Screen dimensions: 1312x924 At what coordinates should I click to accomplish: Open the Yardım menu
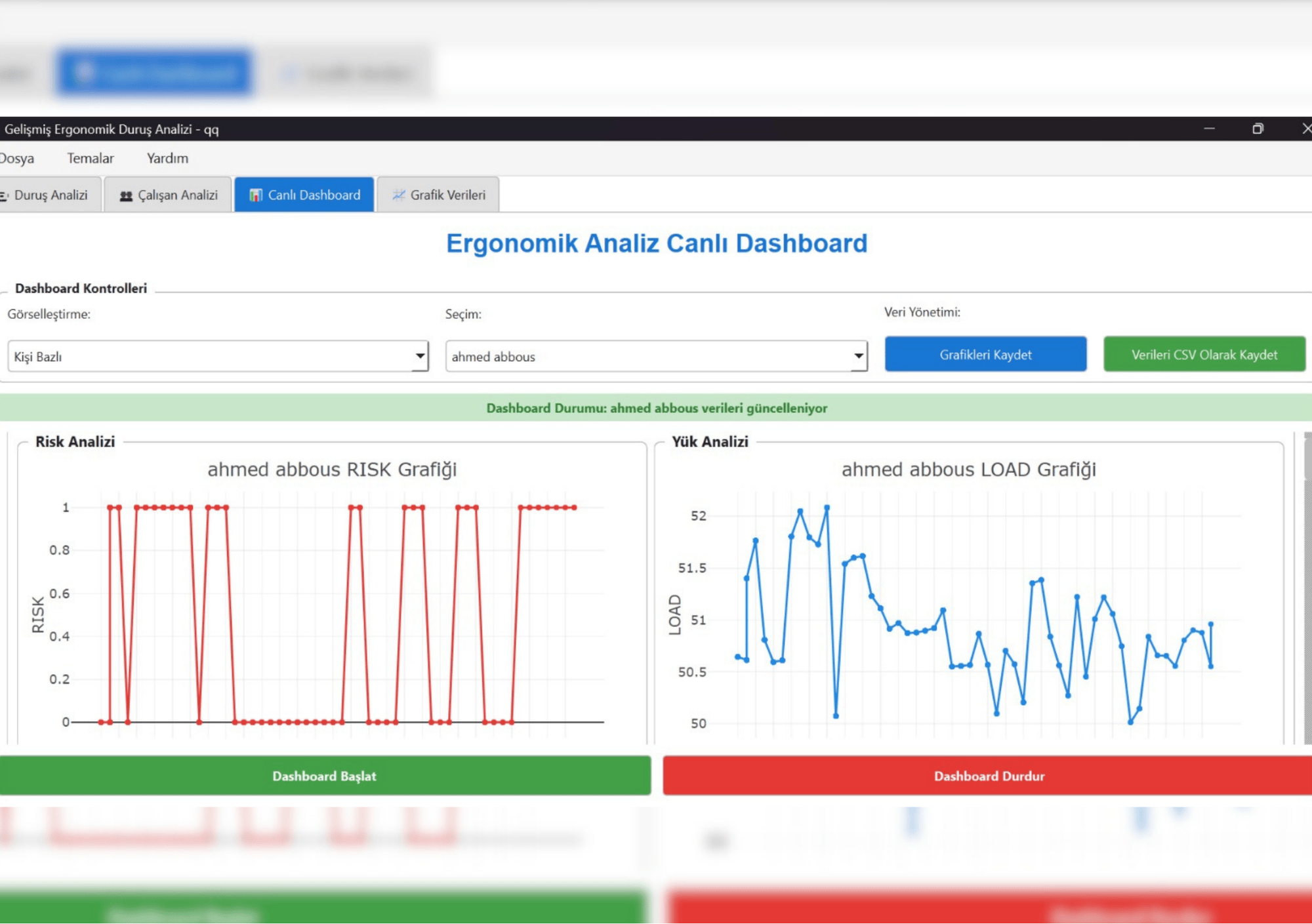click(x=167, y=158)
